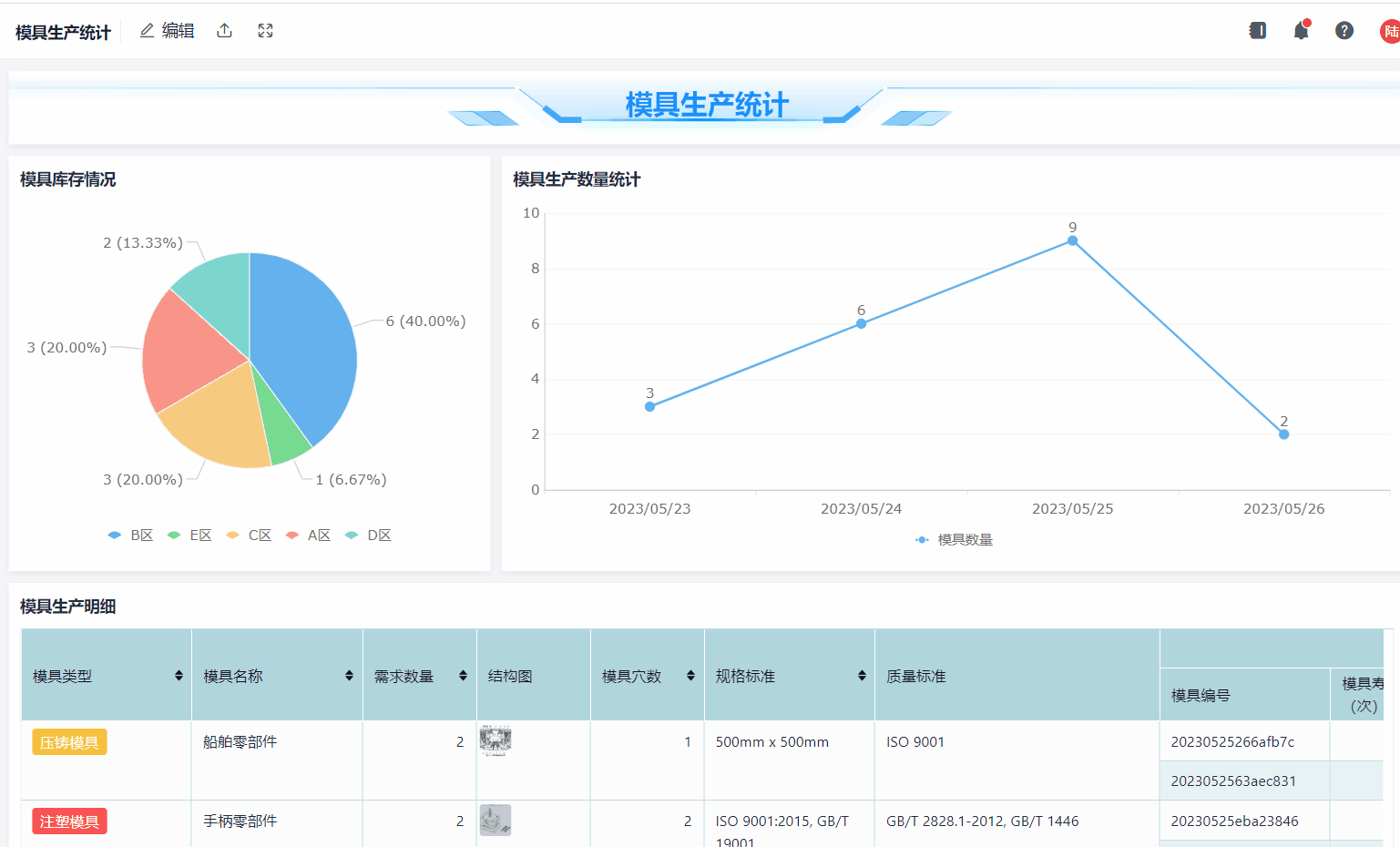Sort the 规格标准 column

(x=862, y=676)
